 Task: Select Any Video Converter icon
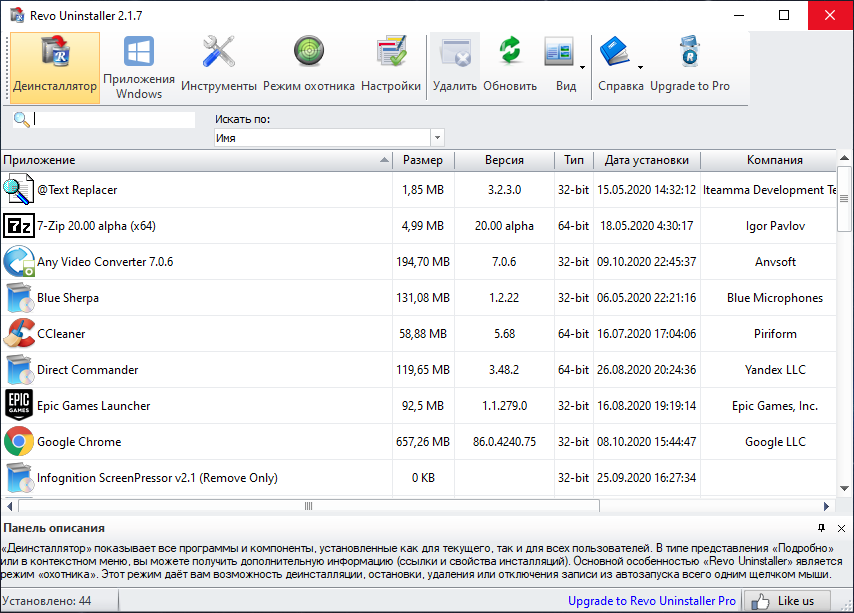pyautogui.click(x=19, y=262)
